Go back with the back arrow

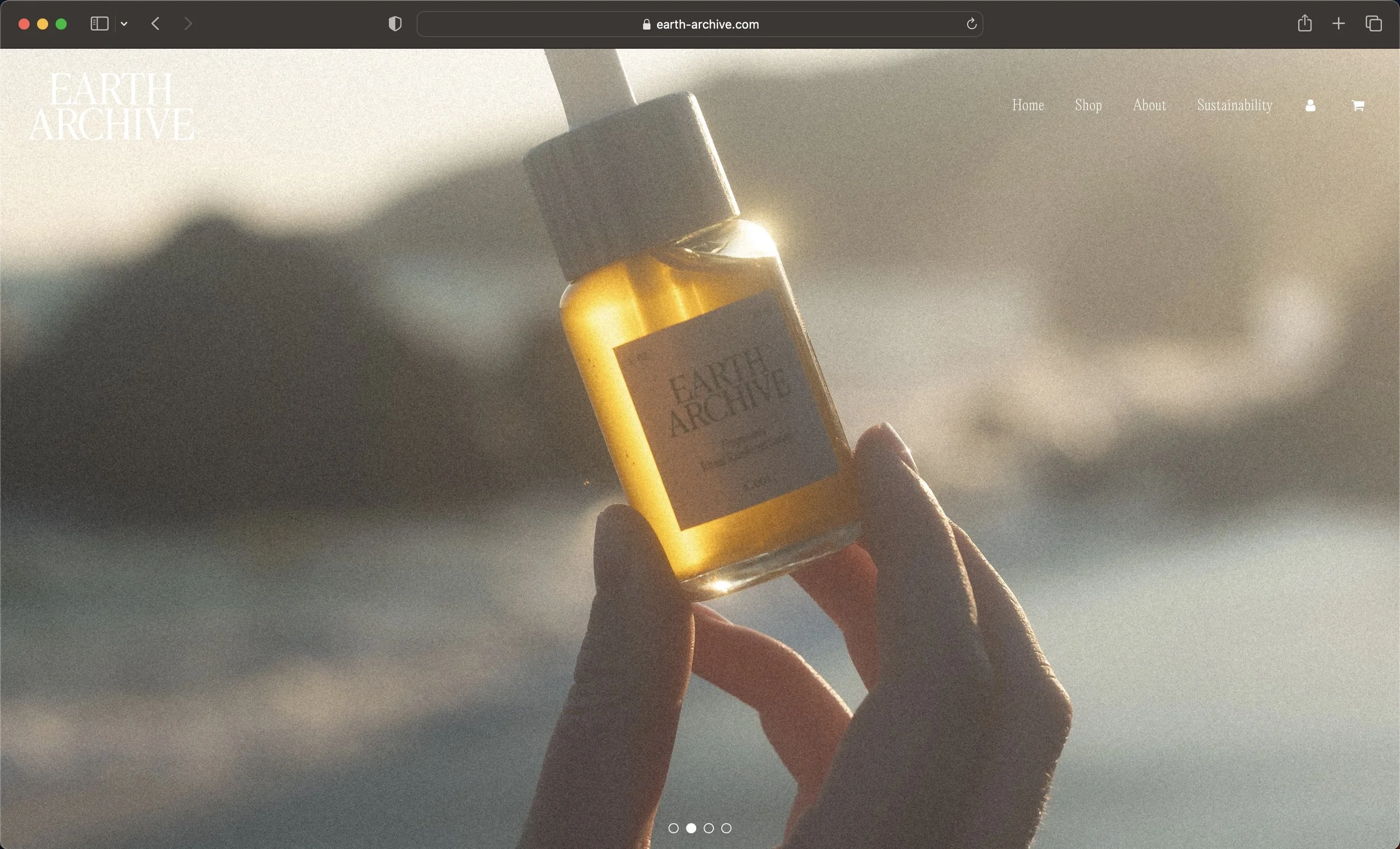tap(156, 24)
